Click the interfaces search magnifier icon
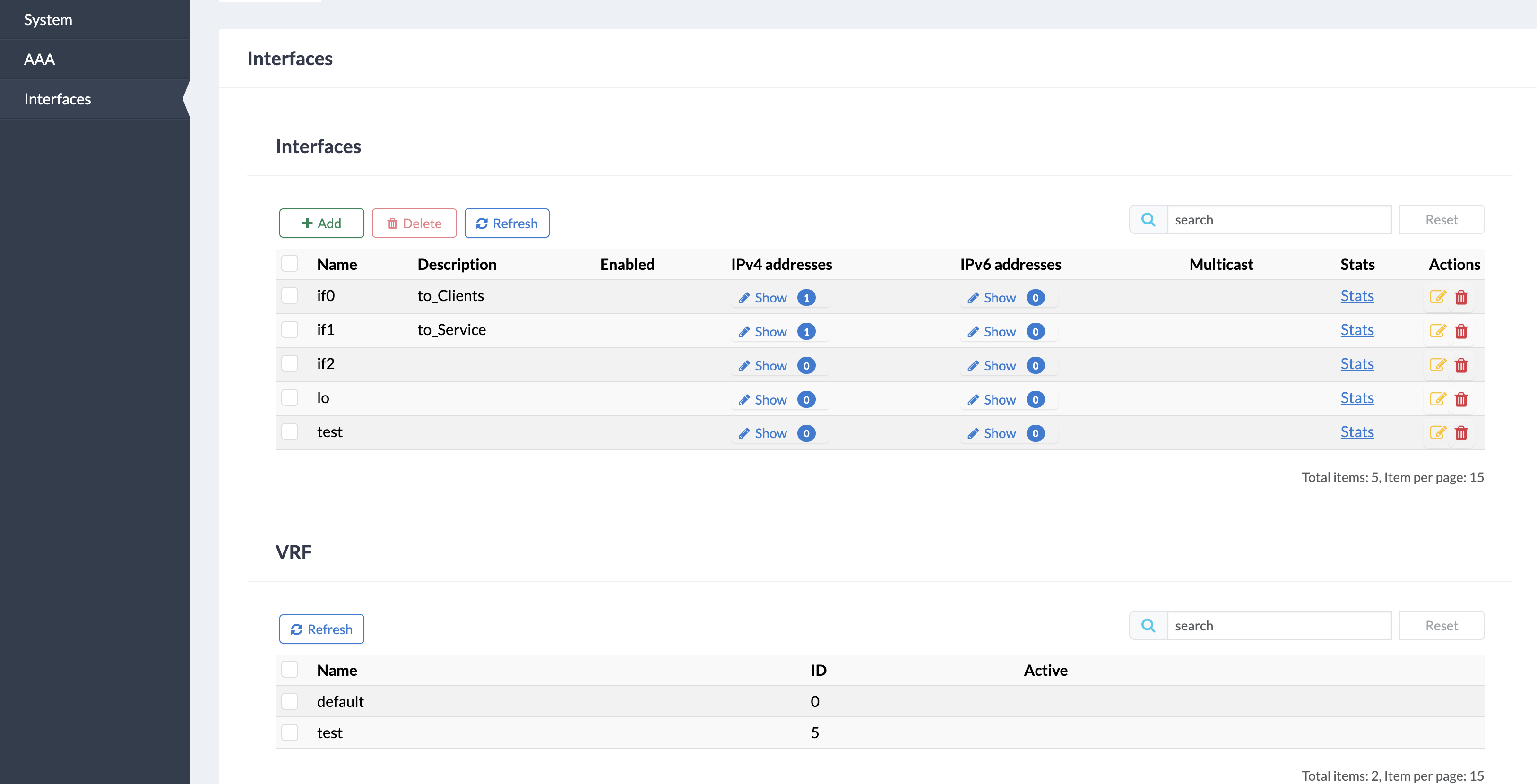 coord(1148,220)
